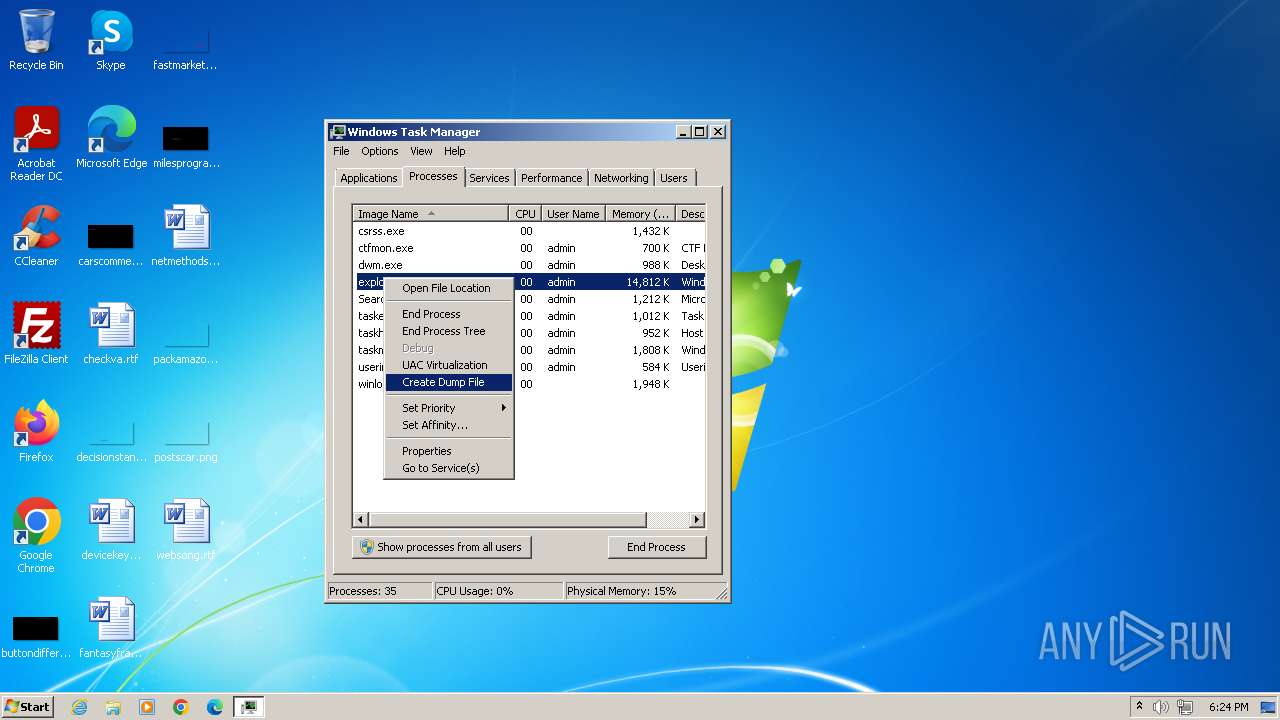
Task: Select the checkva.rtf desktop file
Action: click(x=111, y=334)
